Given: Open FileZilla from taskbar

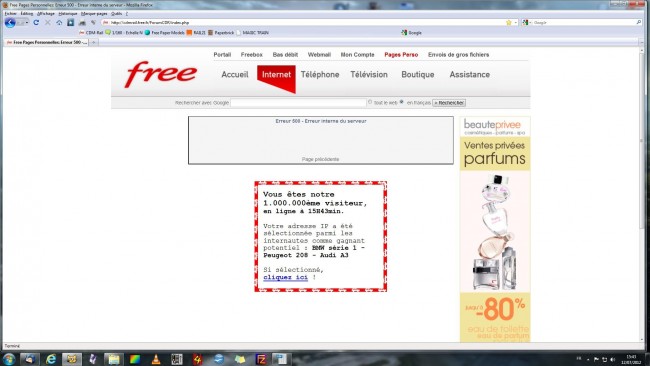Looking at the screenshot, I should point(261,359).
